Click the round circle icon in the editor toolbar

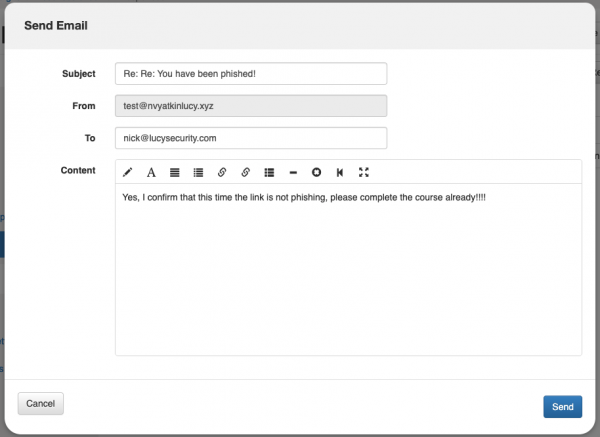pos(316,173)
